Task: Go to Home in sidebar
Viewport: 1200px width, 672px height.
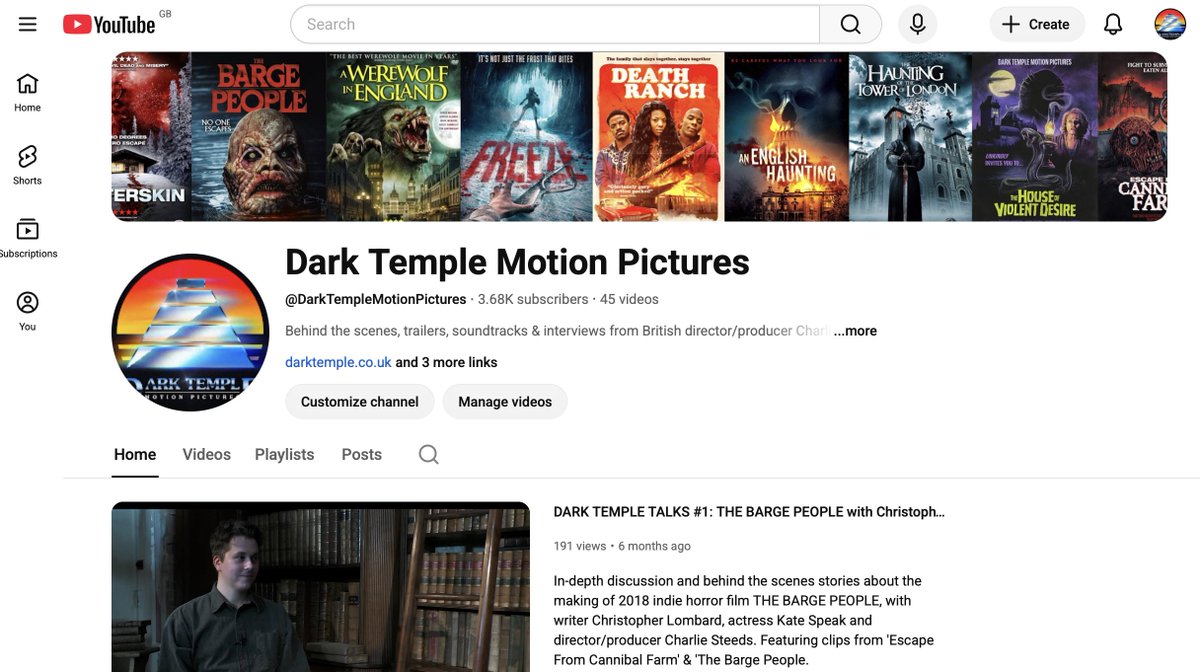Action: pos(27,92)
